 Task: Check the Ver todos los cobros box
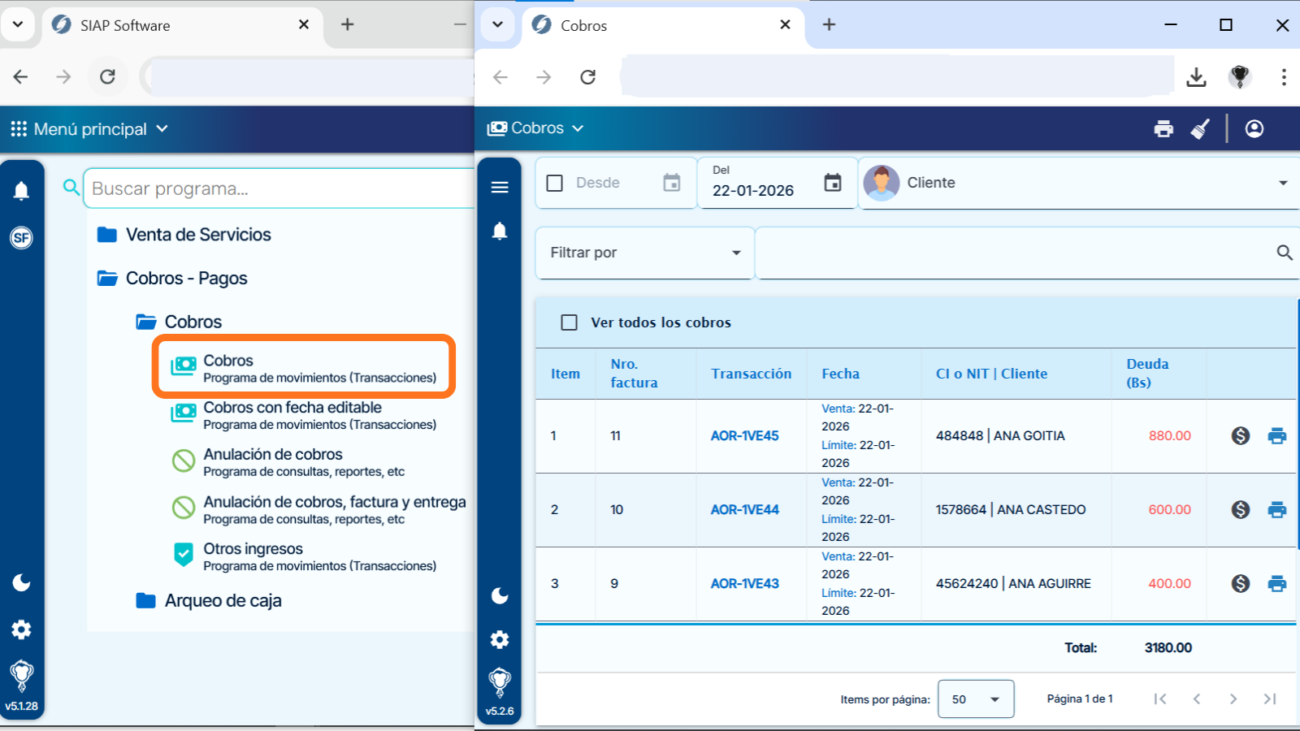[x=569, y=323]
